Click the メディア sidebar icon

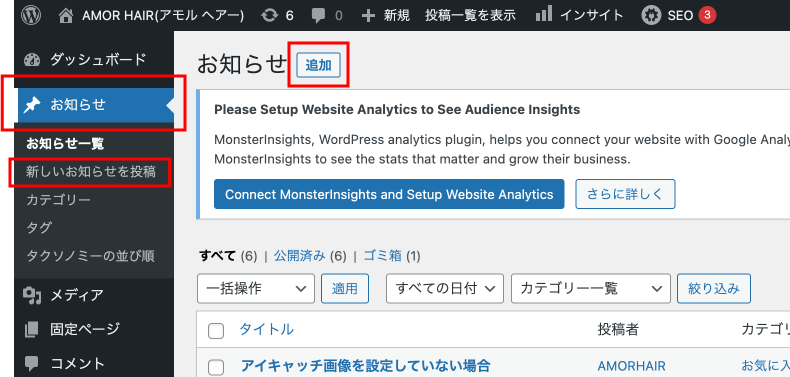tap(32, 295)
